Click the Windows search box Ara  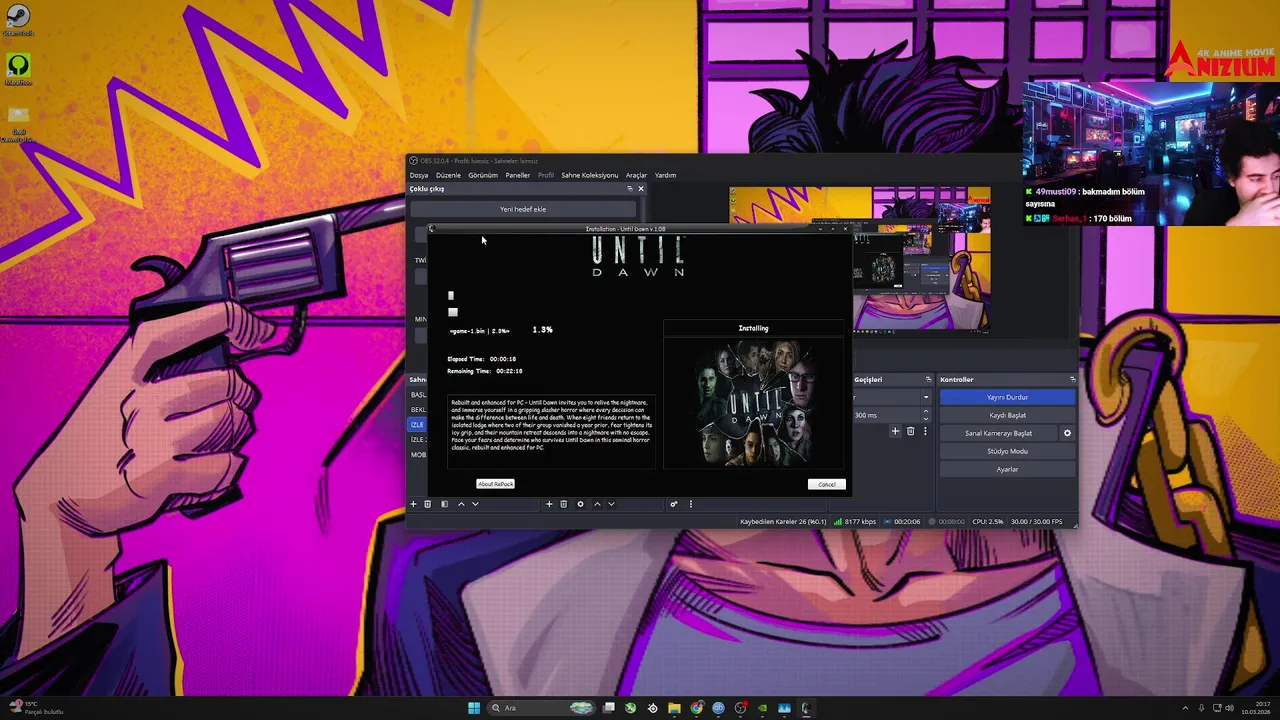541,708
